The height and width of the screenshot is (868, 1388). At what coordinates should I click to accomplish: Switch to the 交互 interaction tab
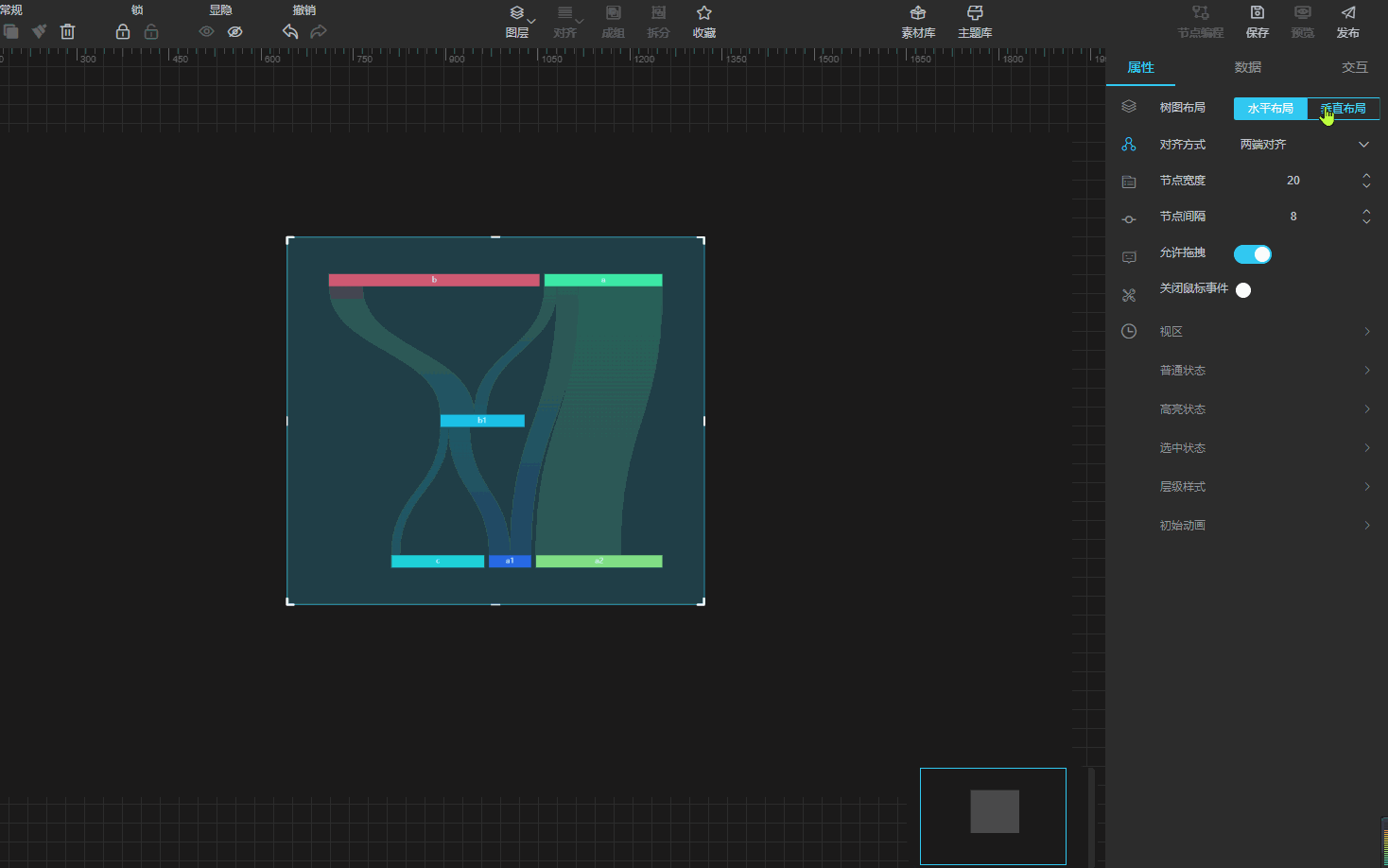tap(1354, 67)
